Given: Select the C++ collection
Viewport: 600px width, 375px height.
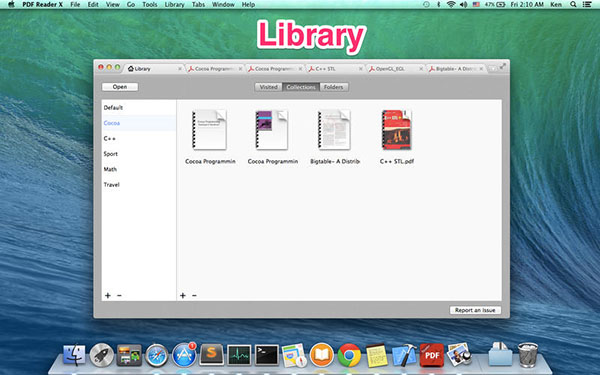Looking at the screenshot, I should (x=139, y=138).
